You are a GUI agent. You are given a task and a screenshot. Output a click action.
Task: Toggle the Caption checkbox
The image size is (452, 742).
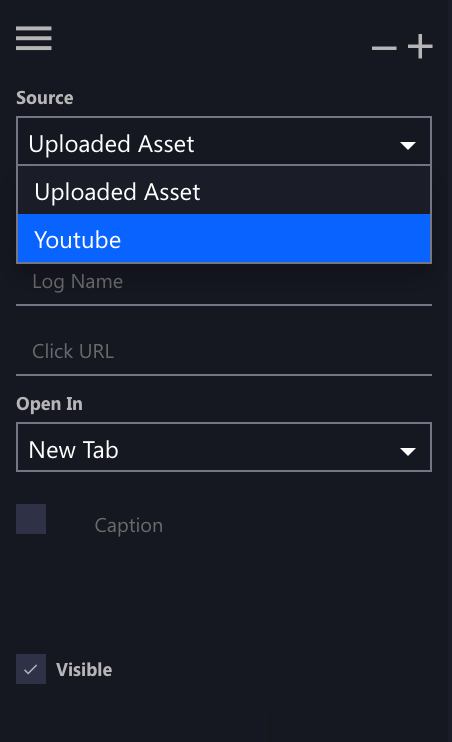[31, 519]
